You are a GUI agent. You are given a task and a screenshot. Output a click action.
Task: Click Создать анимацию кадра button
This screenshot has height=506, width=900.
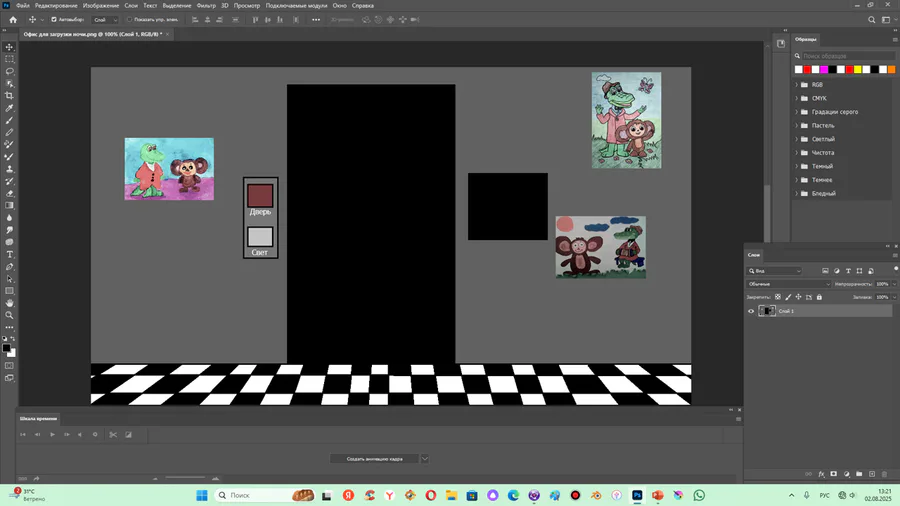(x=374, y=458)
